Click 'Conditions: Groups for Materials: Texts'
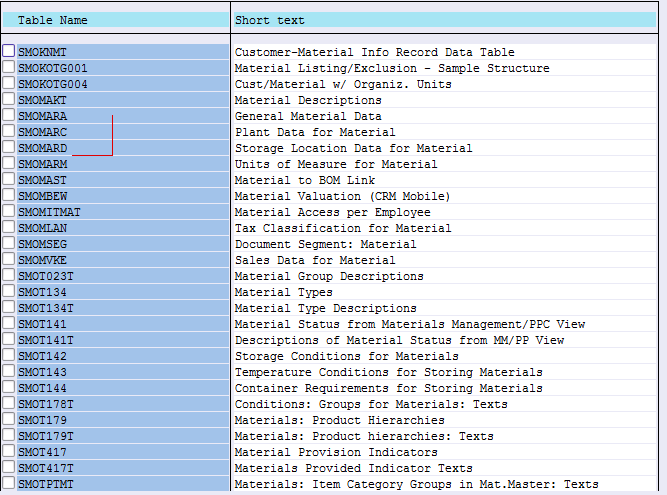 371,404
